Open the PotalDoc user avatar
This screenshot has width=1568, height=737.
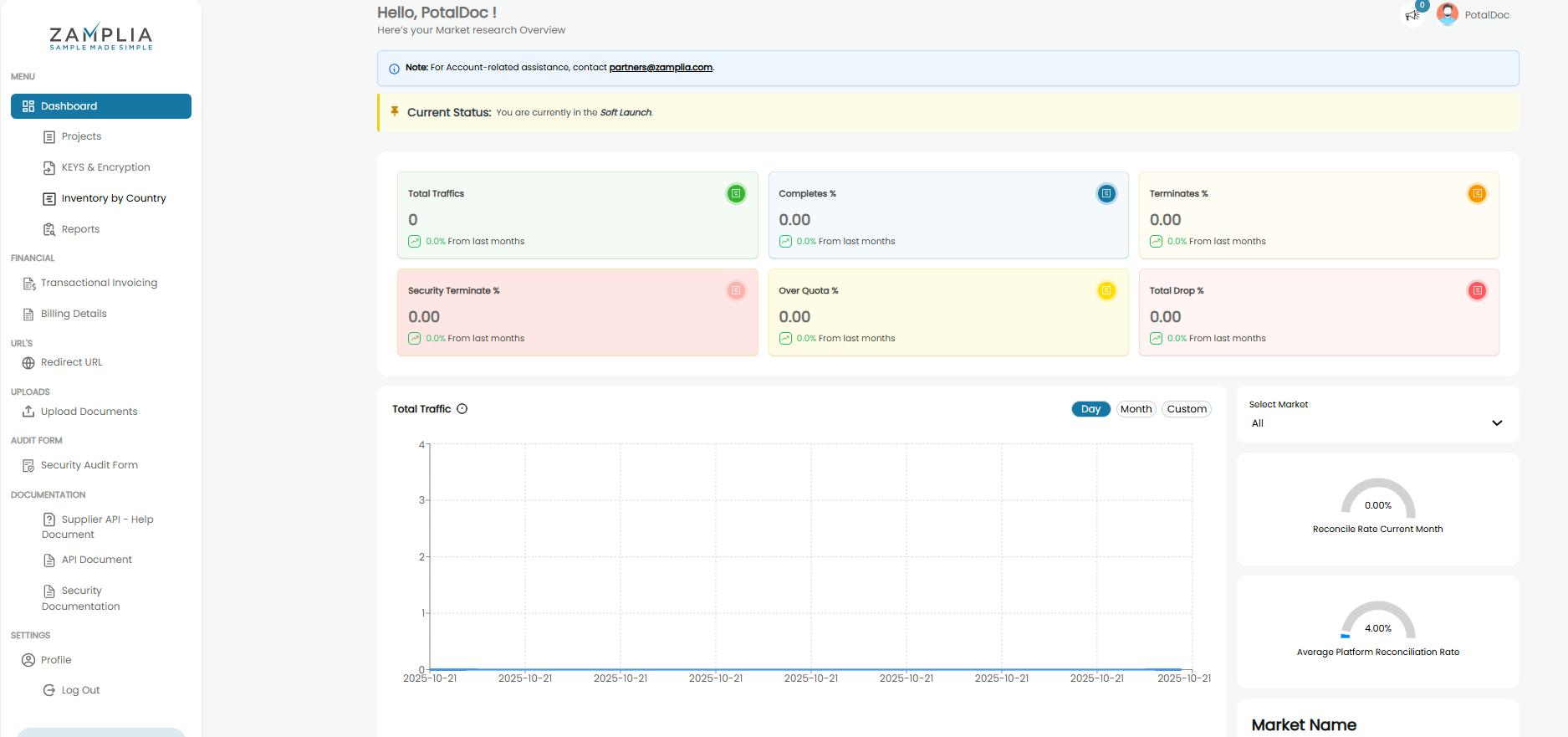pyautogui.click(x=1448, y=14)
